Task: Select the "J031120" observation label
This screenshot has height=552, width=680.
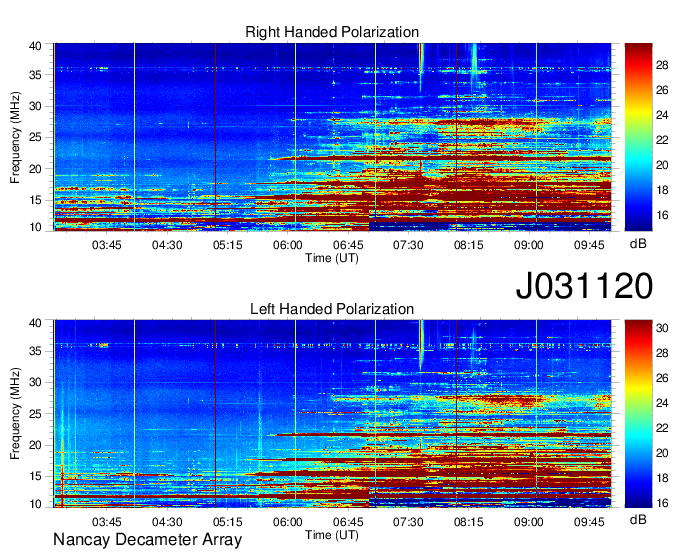Action: tap(584, 285)
